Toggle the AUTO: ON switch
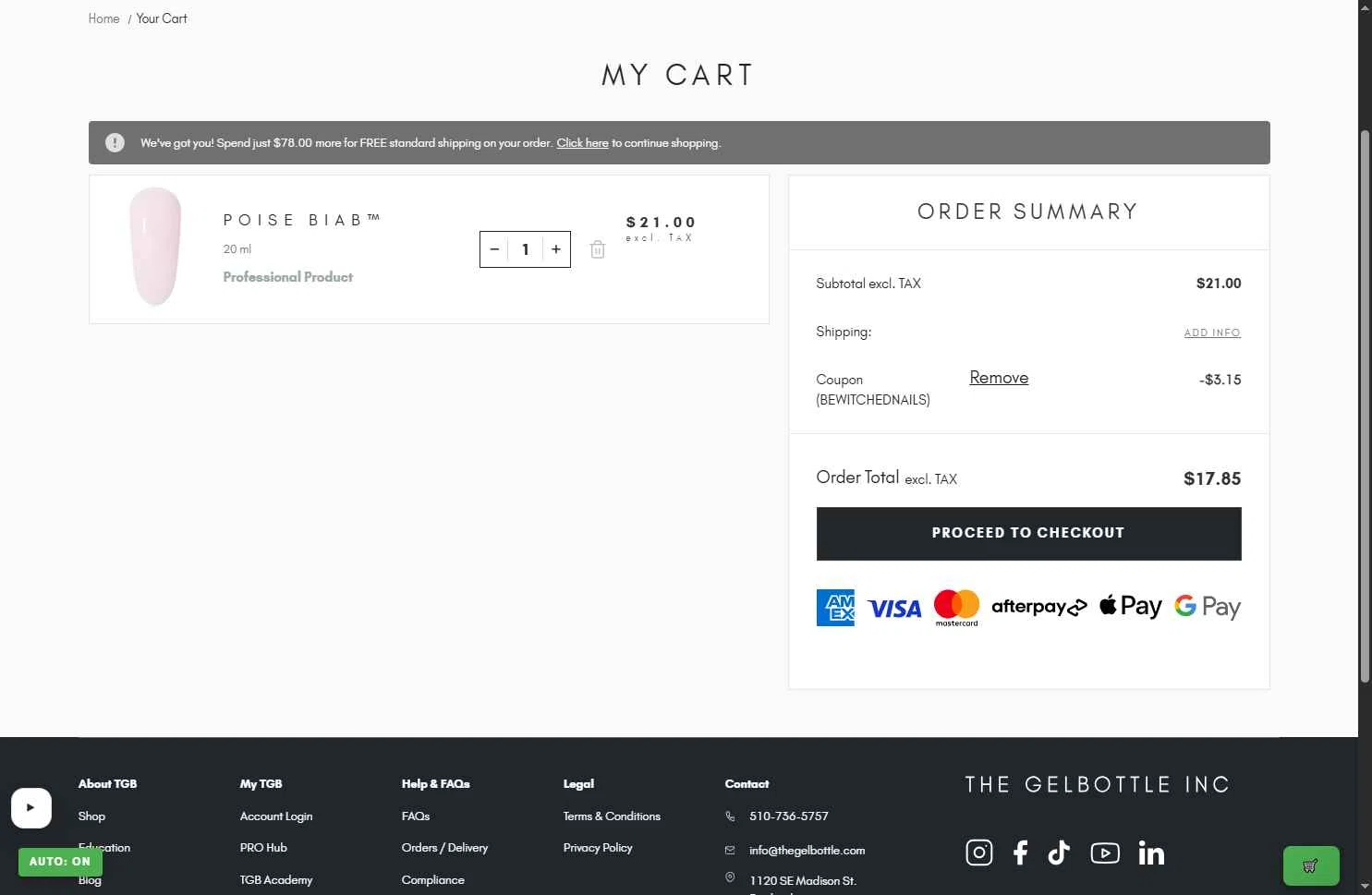The width and height of the screenshot is (1372, 895). pyautogui.click(x=60, y=862)
